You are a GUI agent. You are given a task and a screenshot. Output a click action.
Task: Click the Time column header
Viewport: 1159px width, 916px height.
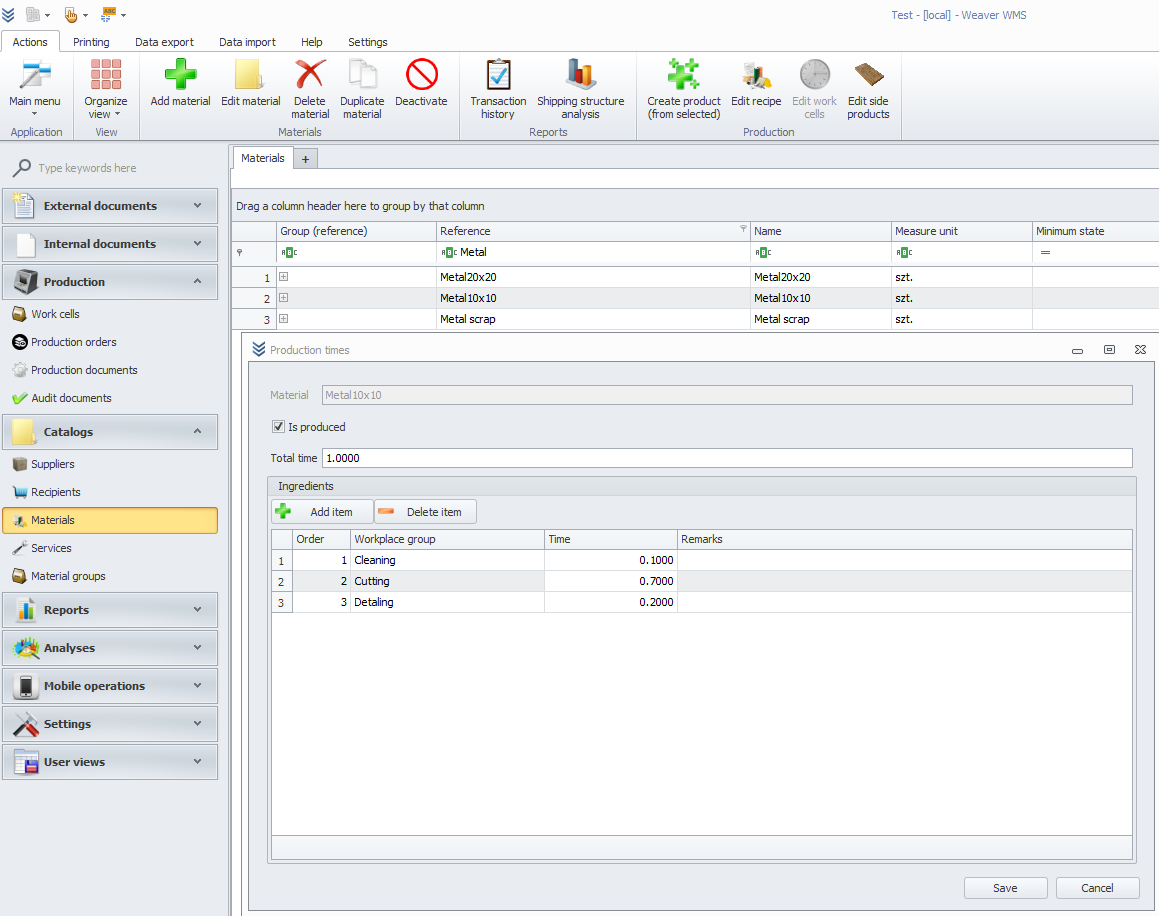pyautogui.click(x=611, y=540)
